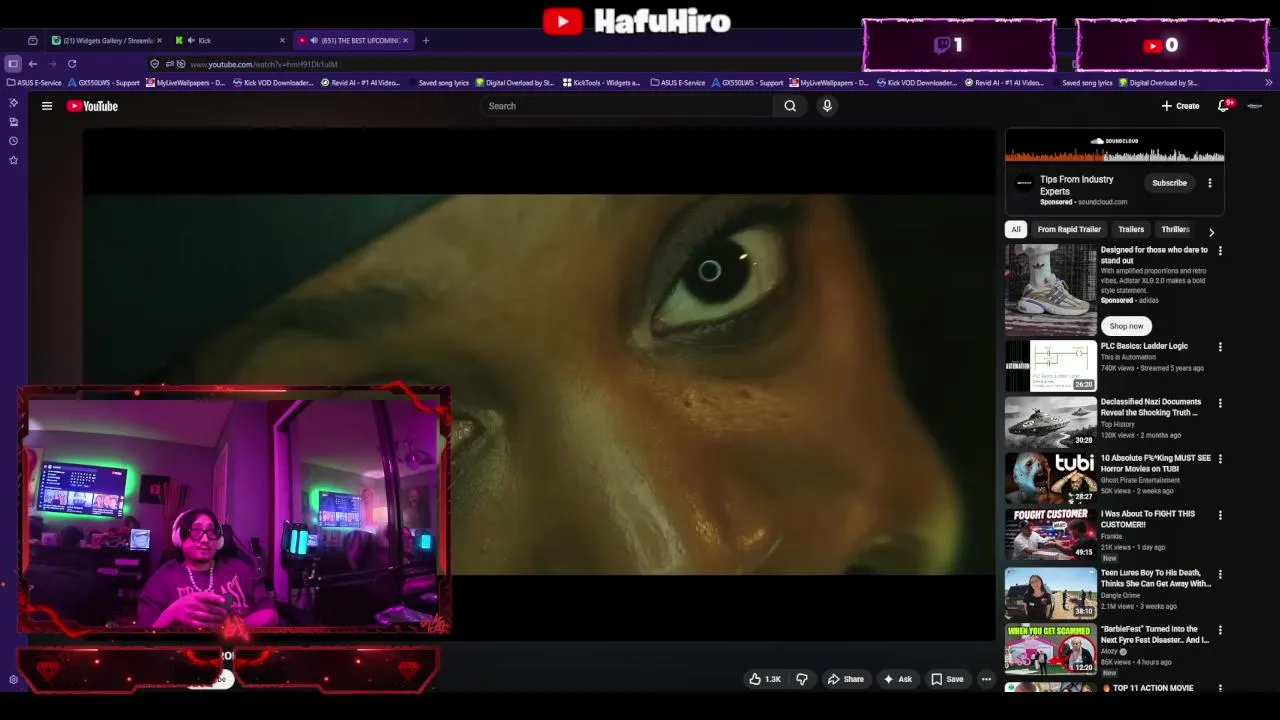Open the PLC Basics Ladder Logic thumbnail
Screen dimensions: 1280x720
coord(1051,366)
